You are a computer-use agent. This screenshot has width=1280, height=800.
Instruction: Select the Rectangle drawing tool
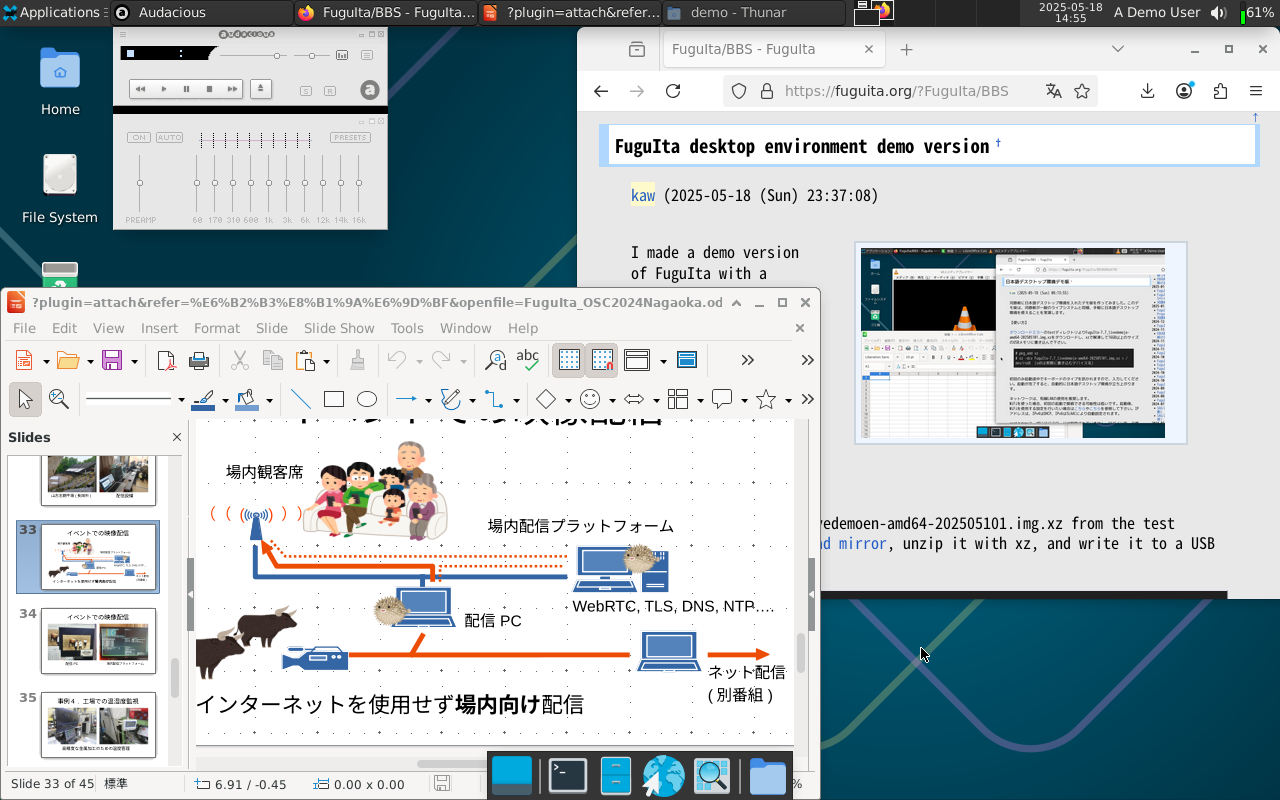[x=334, y=400]
